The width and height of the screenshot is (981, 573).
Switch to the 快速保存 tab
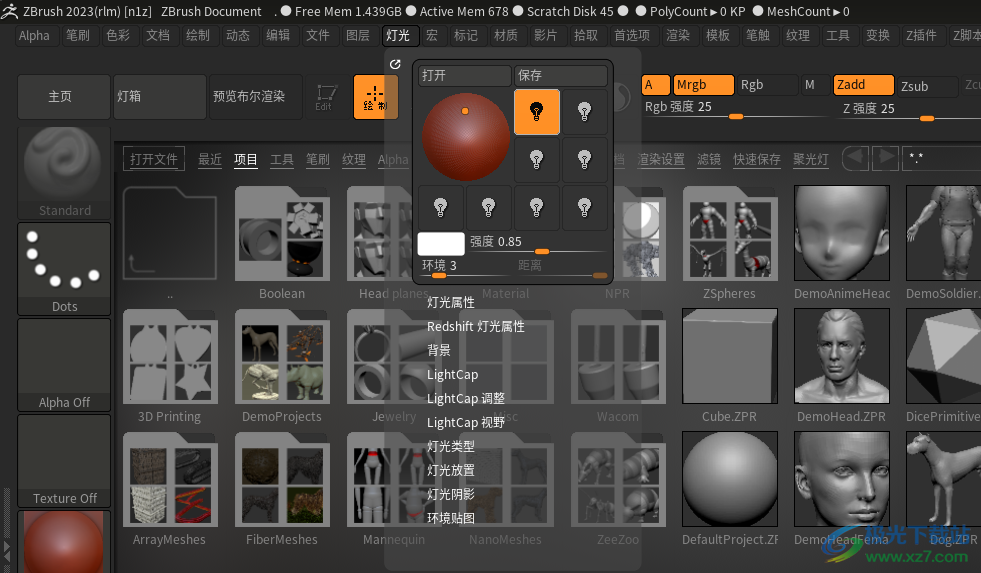(x=757, y=160)
